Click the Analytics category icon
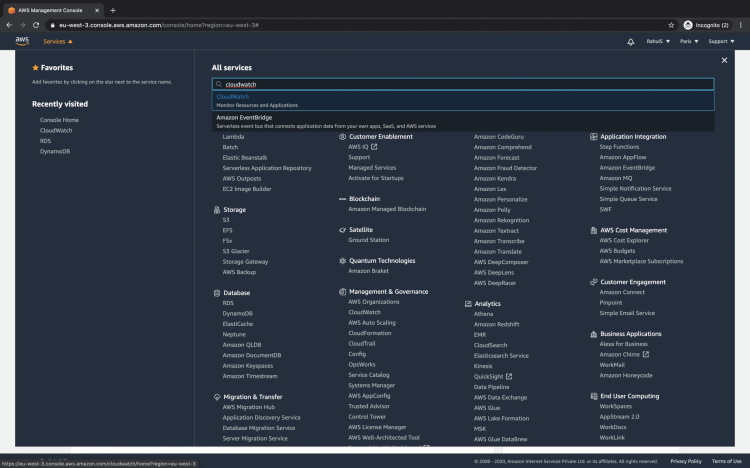 tap(468, 304)
